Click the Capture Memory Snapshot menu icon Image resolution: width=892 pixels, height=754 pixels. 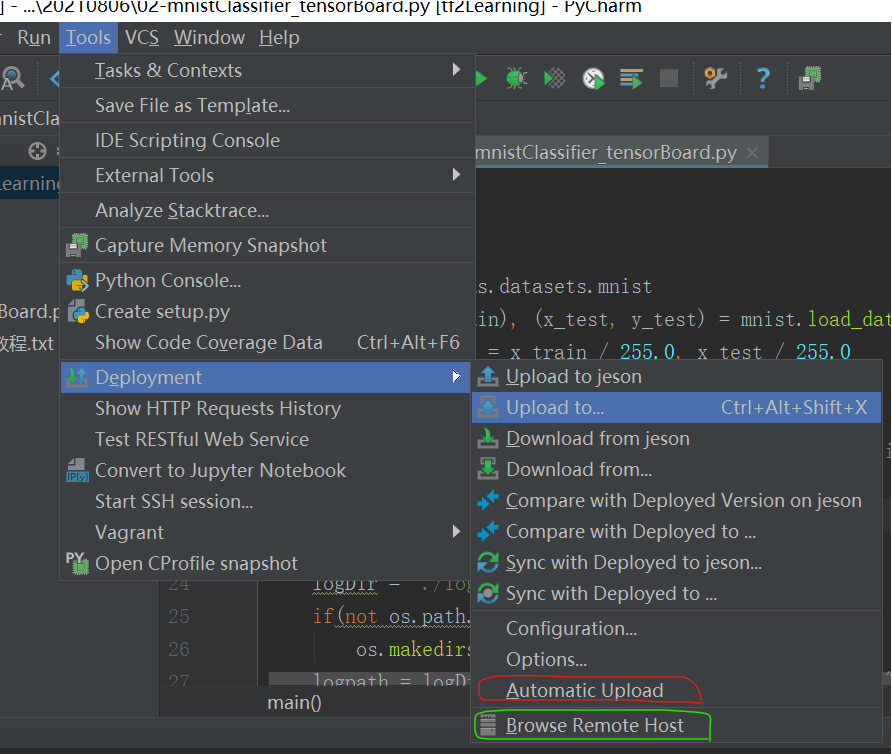click(77, 245)
